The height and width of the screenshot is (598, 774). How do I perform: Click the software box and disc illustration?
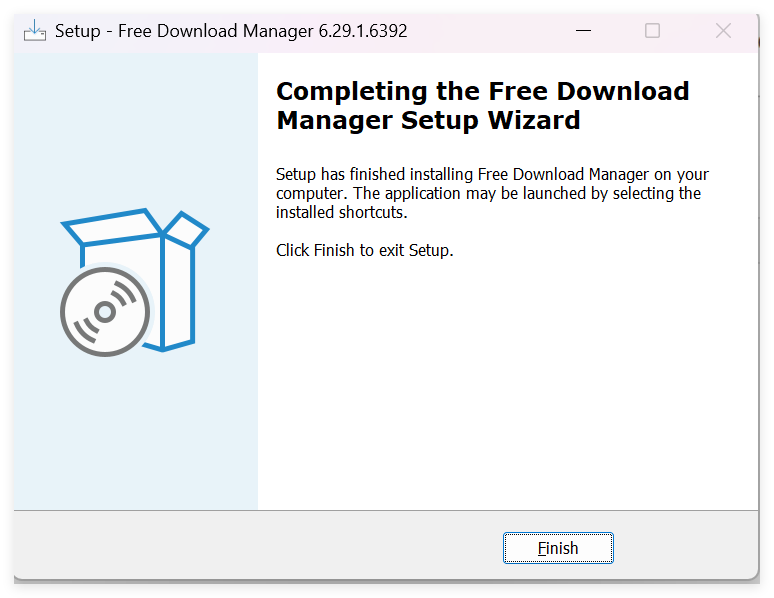pyautogui.click(x=134, y=281)
